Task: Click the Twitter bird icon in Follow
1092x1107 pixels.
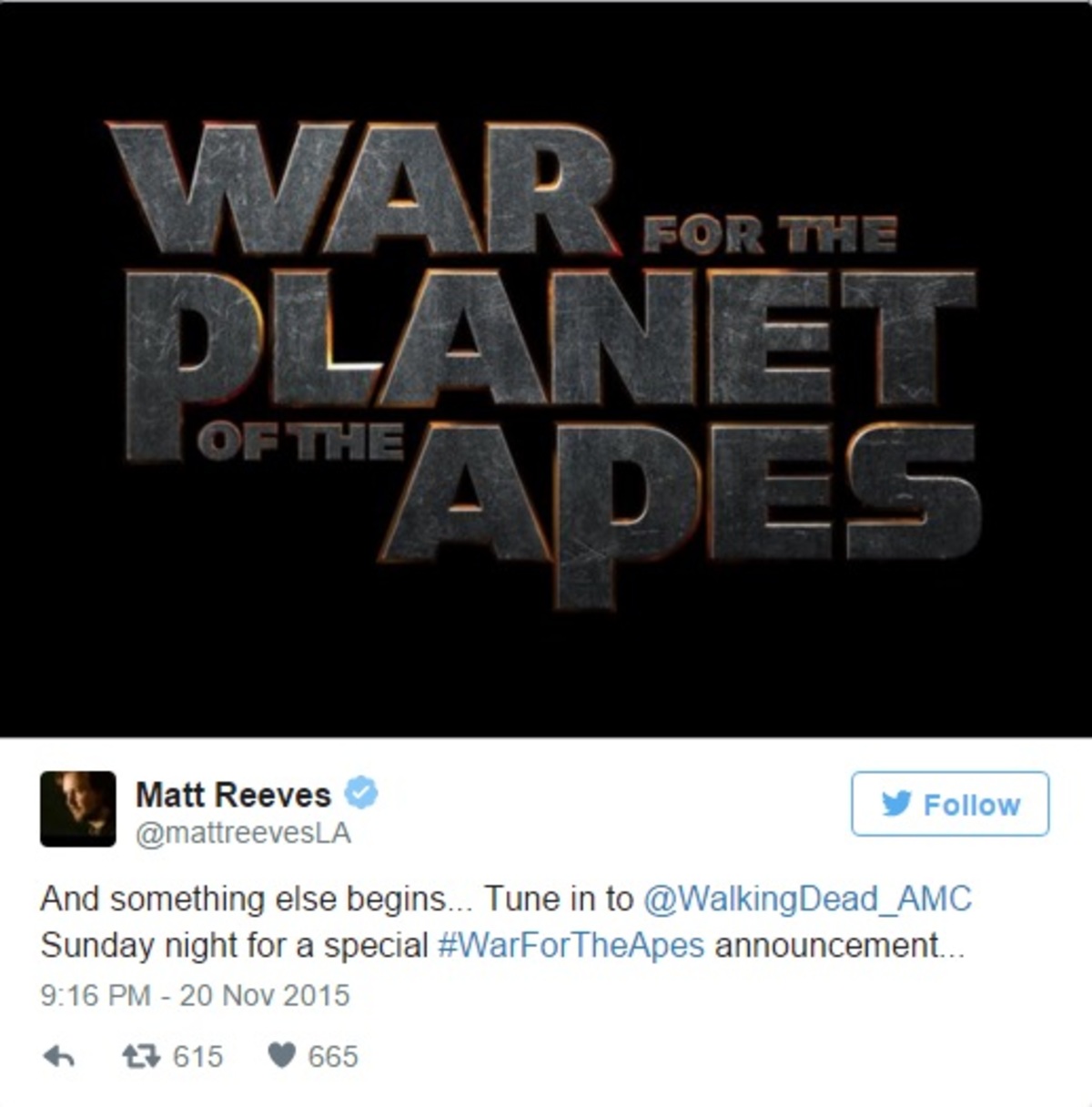Action: [896, 803]
